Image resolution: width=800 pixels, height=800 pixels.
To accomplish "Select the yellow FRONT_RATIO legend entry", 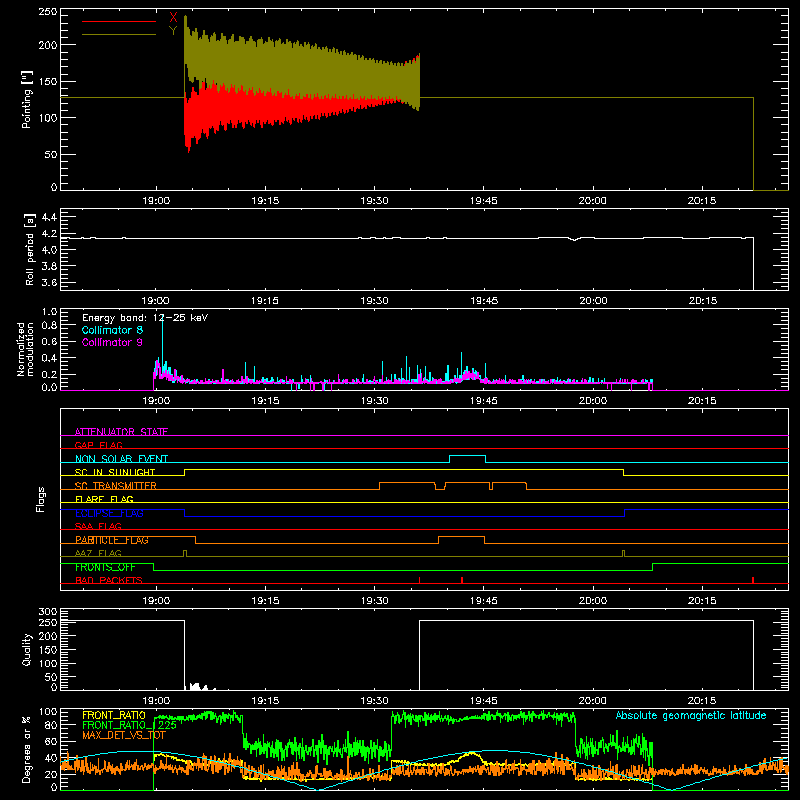I will click(x=114, y=715).
